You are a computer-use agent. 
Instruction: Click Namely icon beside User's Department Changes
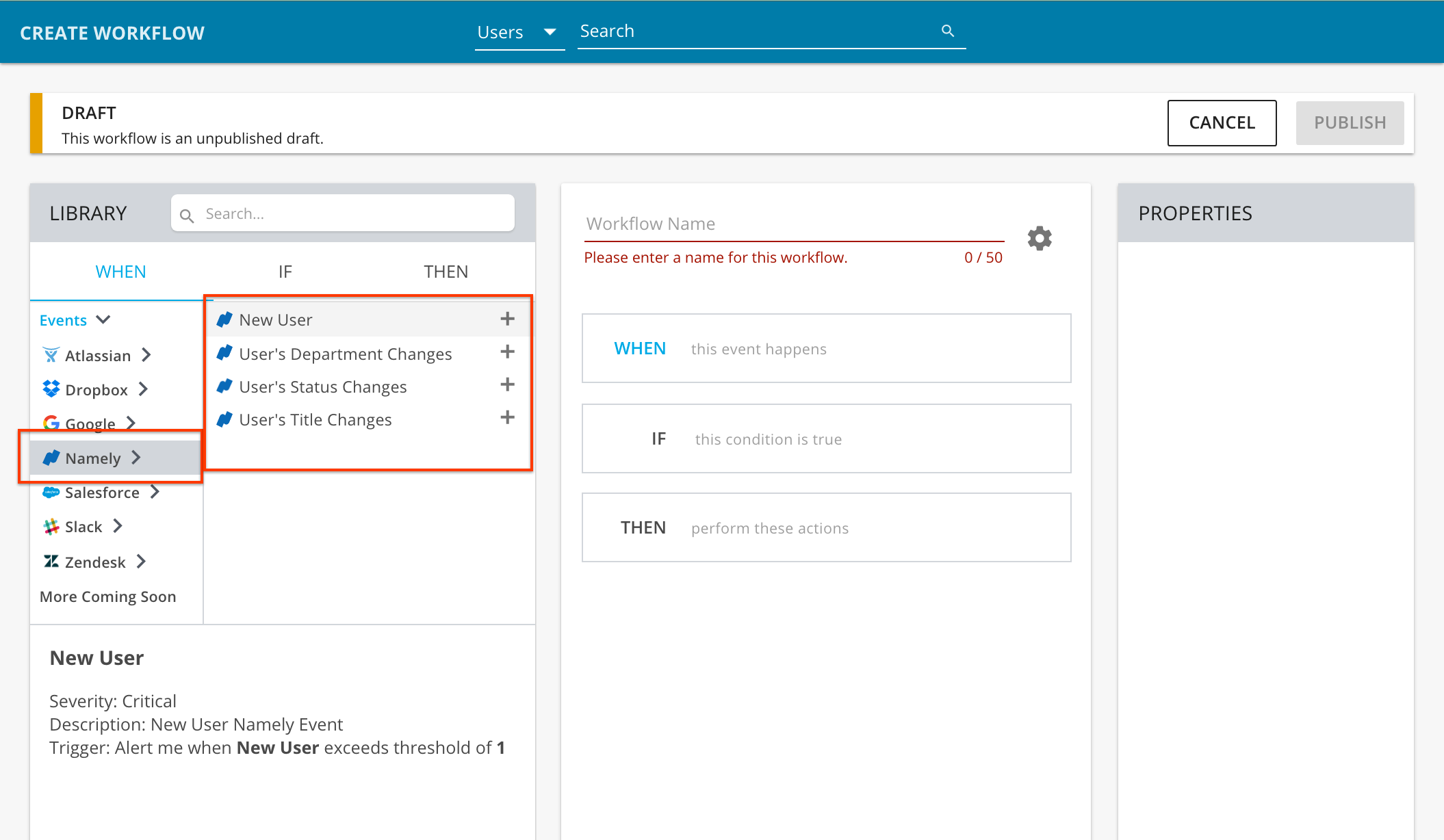coord(224,352)
